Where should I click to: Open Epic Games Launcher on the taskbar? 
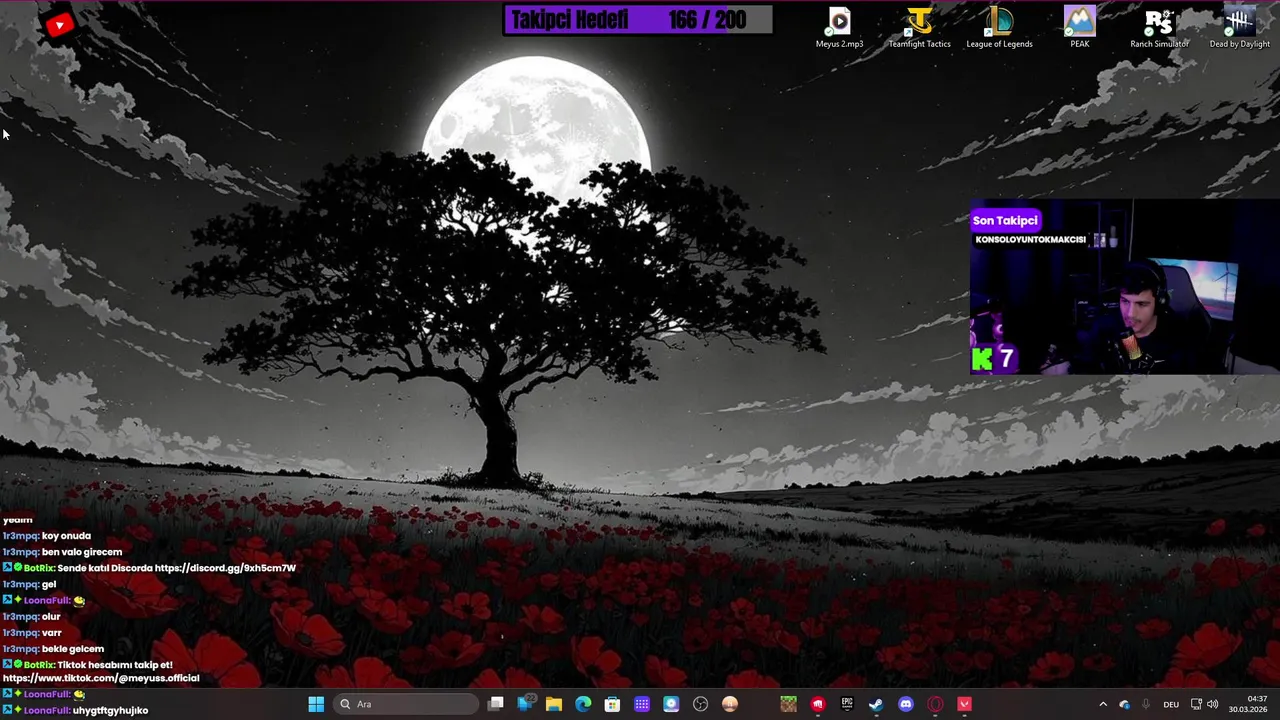847,704
